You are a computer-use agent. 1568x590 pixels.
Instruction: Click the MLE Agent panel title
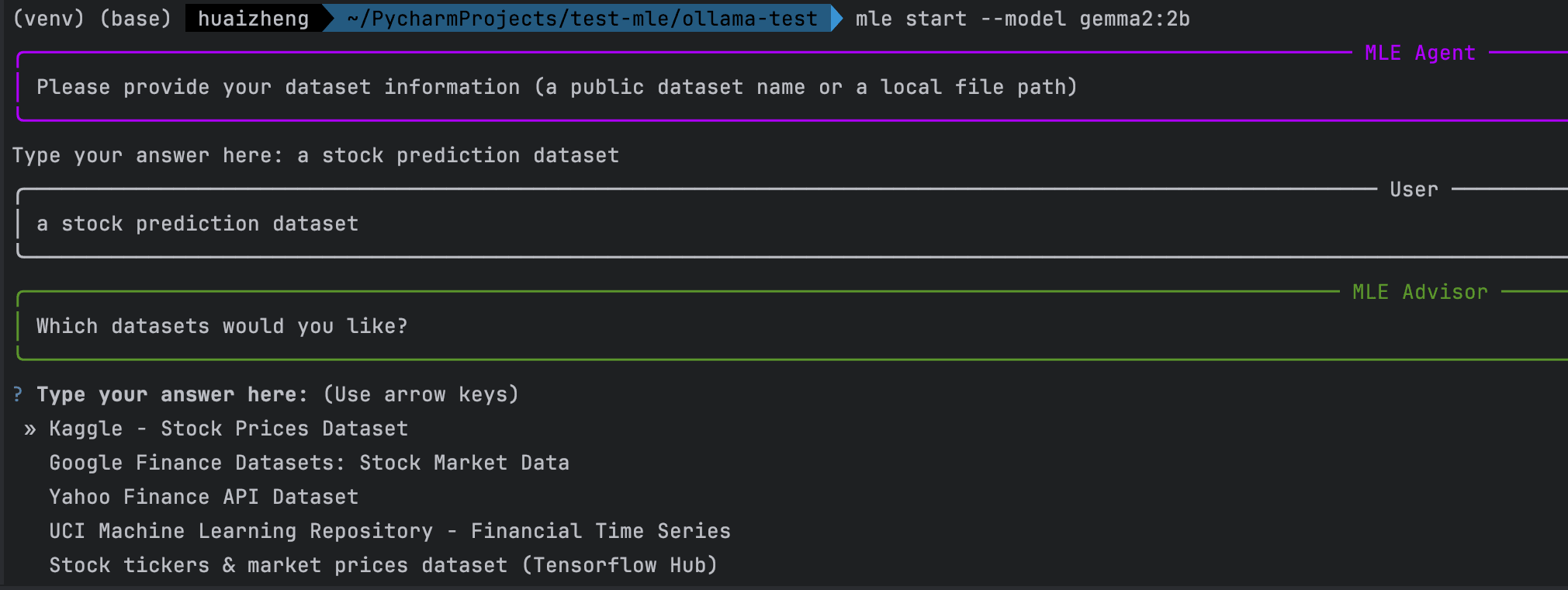(1419, 53)
